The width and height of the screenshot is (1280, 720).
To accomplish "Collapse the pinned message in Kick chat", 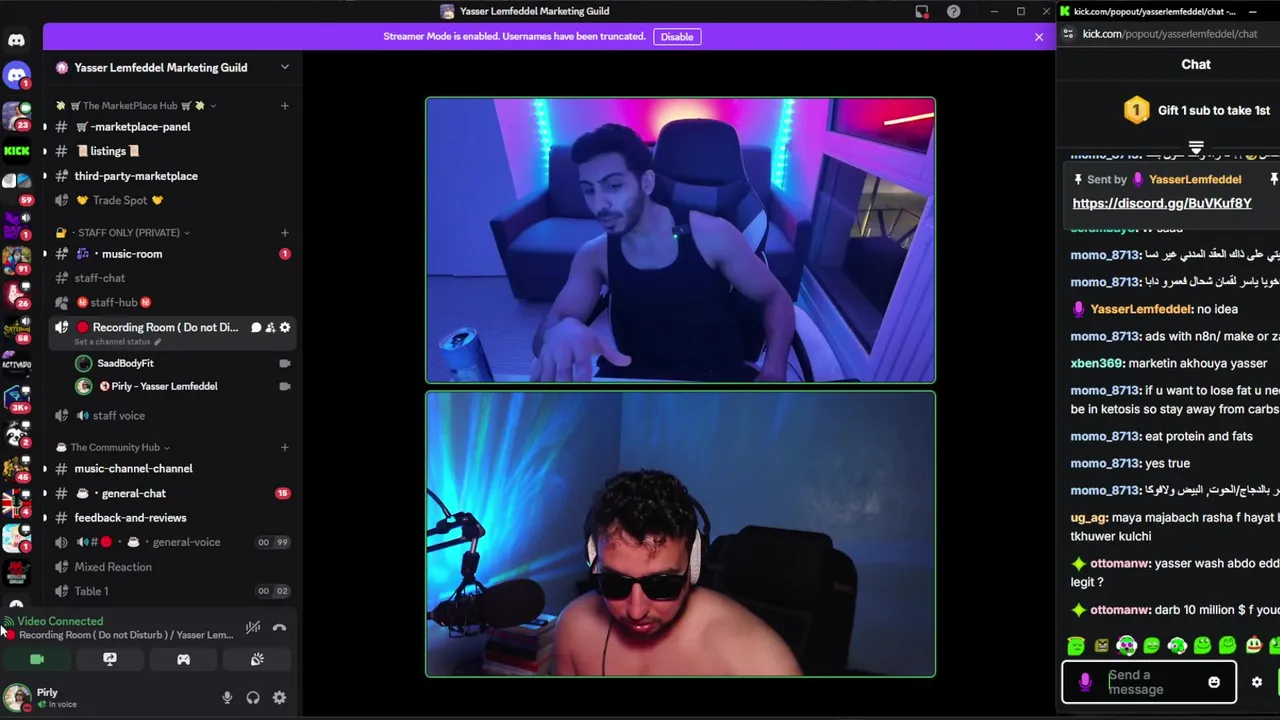I will pos(1196,148).
